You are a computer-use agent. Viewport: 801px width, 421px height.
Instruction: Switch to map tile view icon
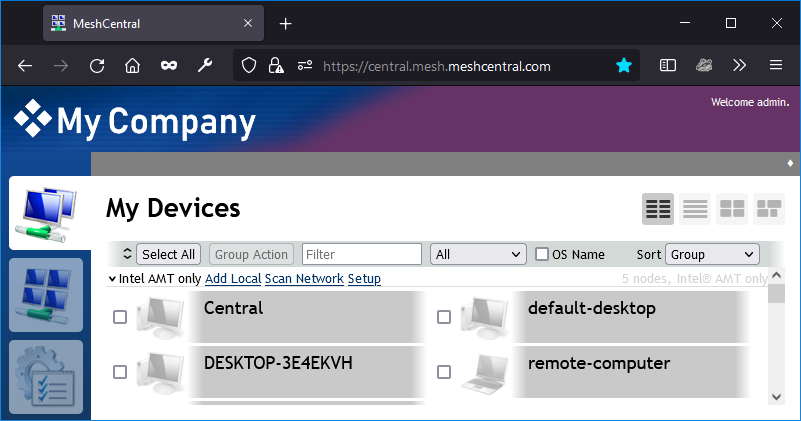pyautogui.click(x=769, y=209)
